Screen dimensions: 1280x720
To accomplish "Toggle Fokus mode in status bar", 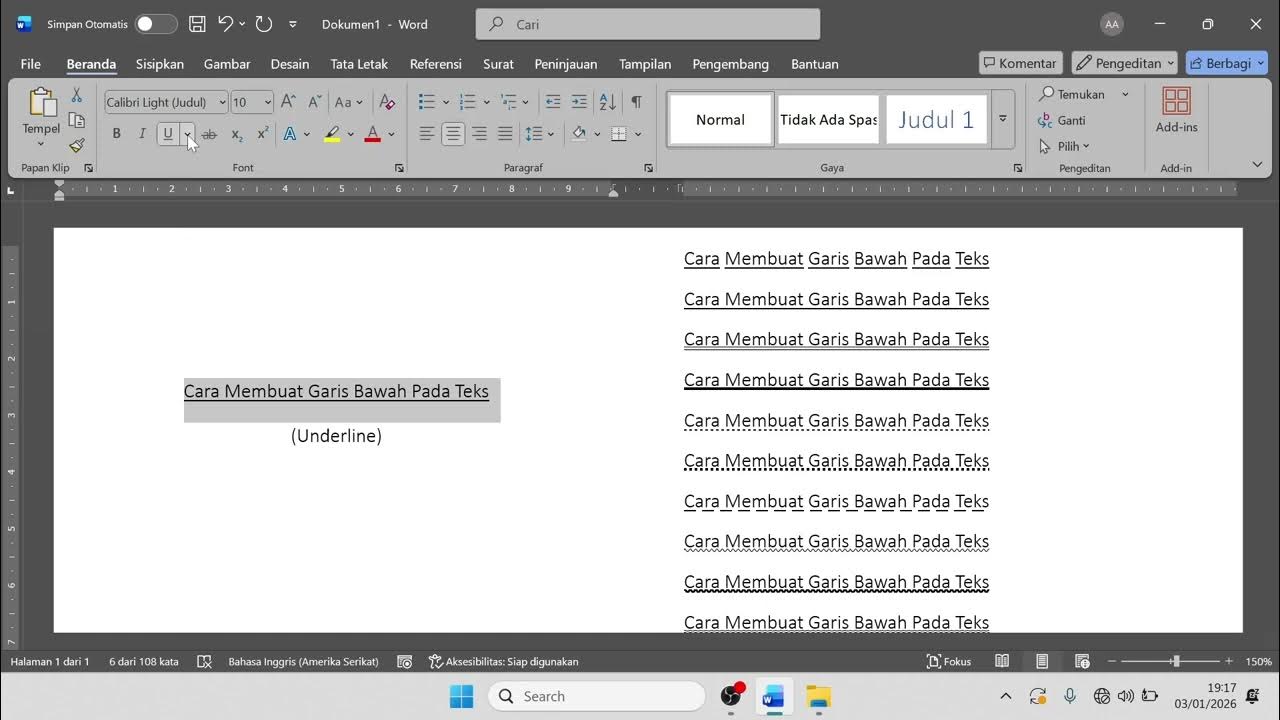I will coord(949,662).
